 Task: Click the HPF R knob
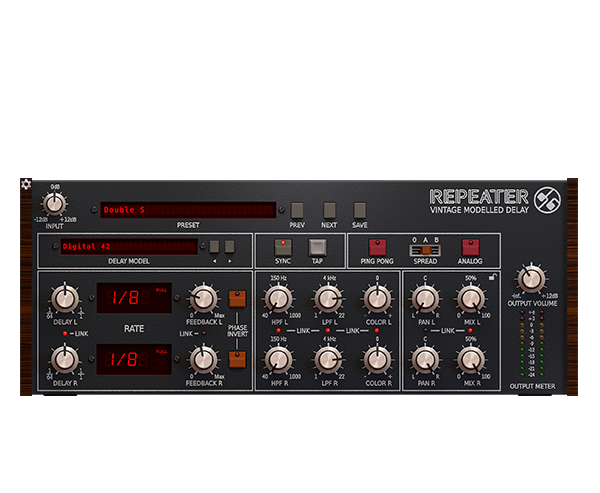pyautogui.click(x=279, y=360)
